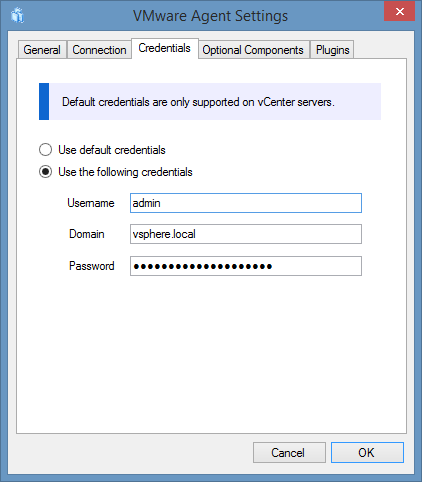This screenshot has width=422, height=482.
Task: Click the VMware Agent Settings title text
Action: (210, 16)
